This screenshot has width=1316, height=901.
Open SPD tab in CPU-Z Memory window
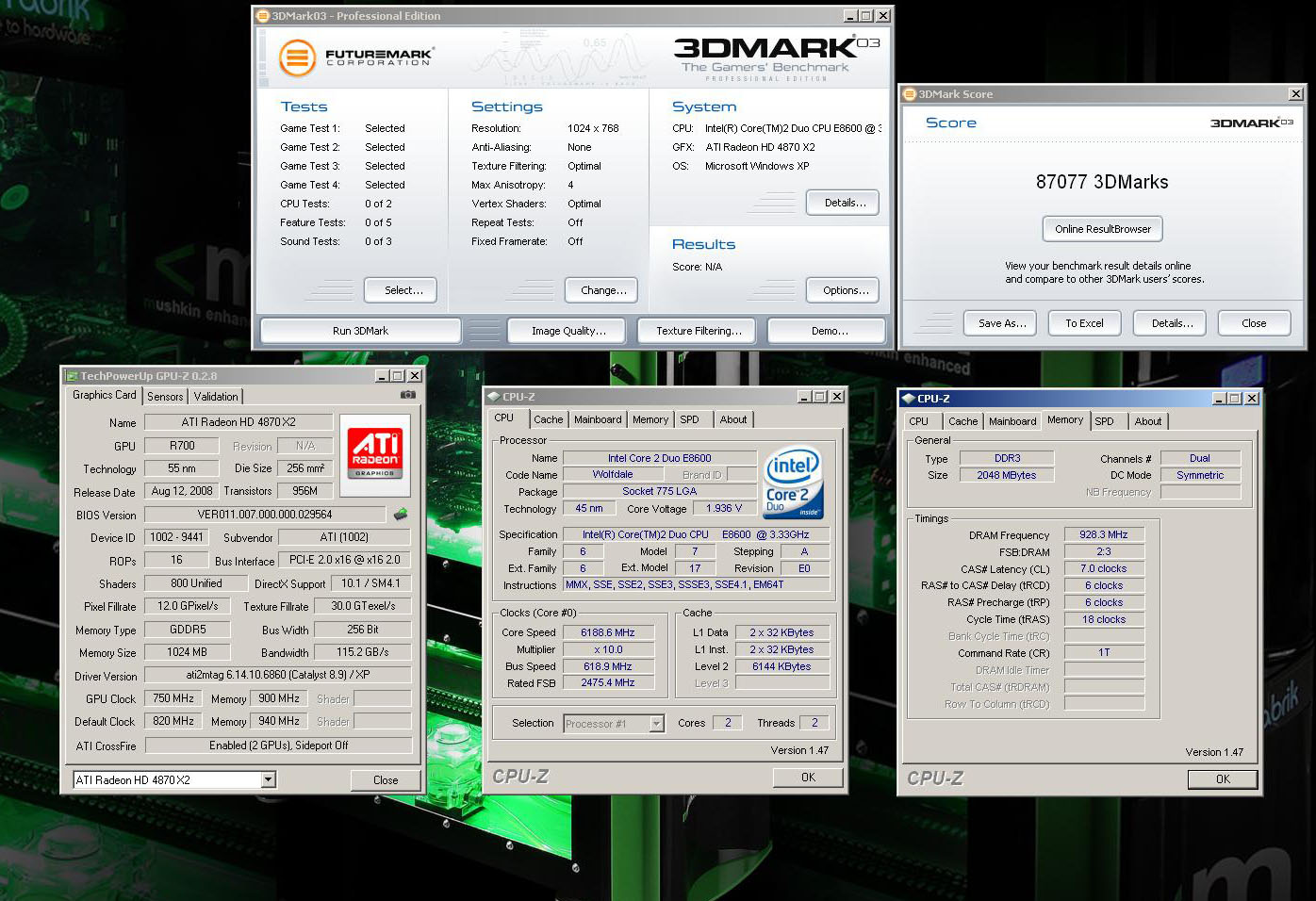(1105, 421)
